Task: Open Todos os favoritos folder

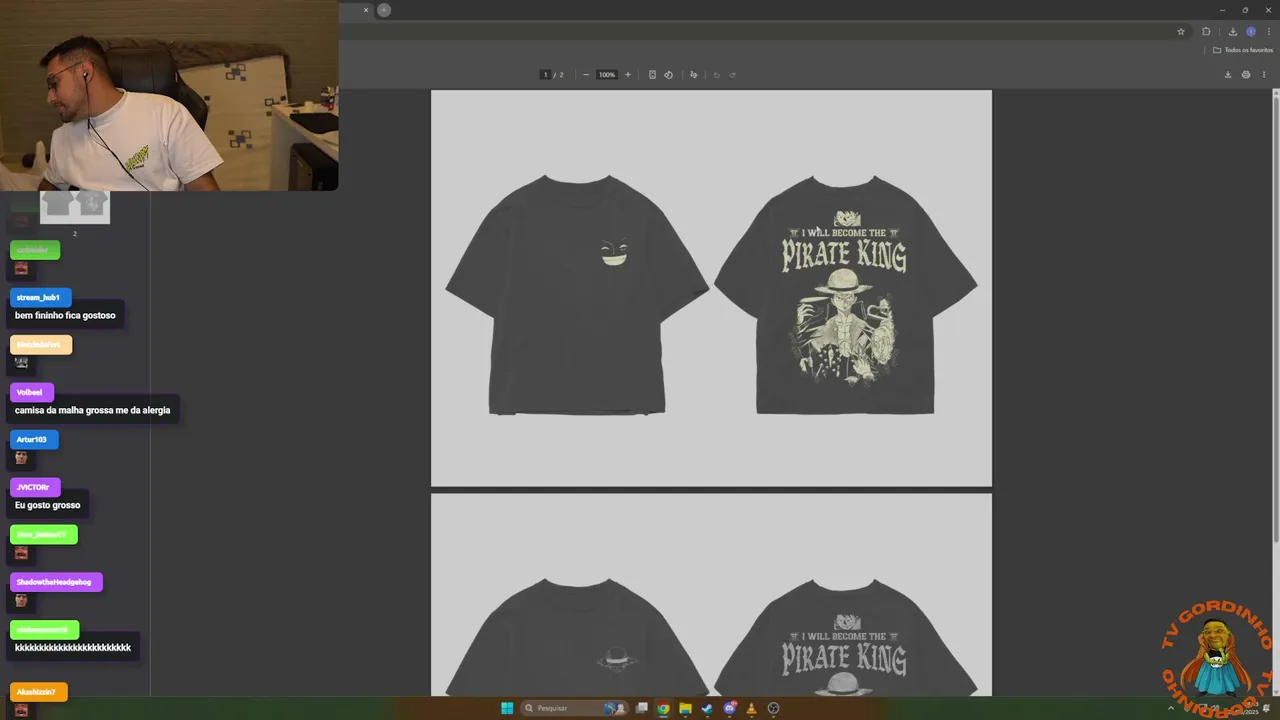Action: (x=1243, y=50)
